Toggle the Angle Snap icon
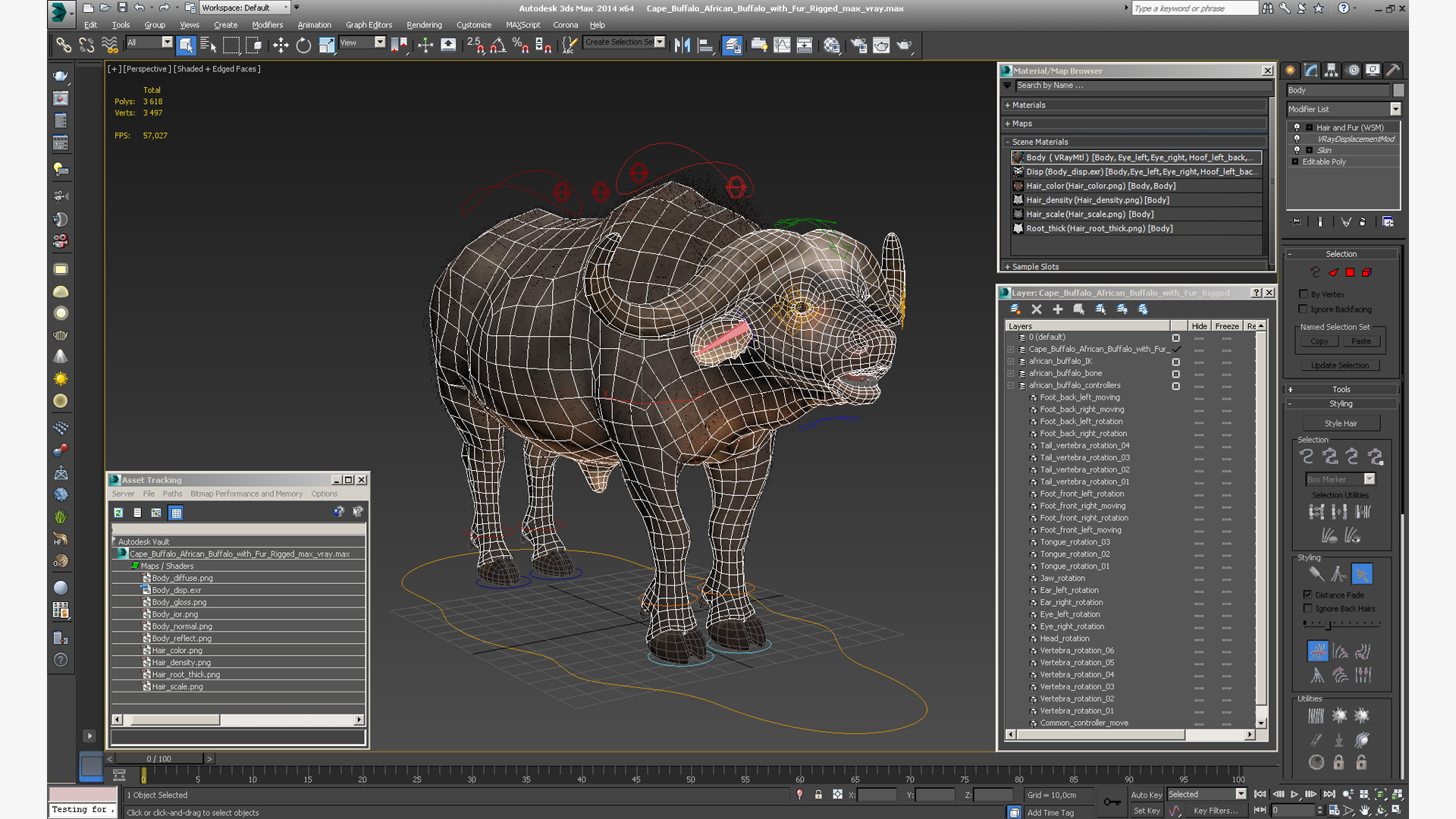Viewport: 1456px width, 819px height. pos(498,45)
